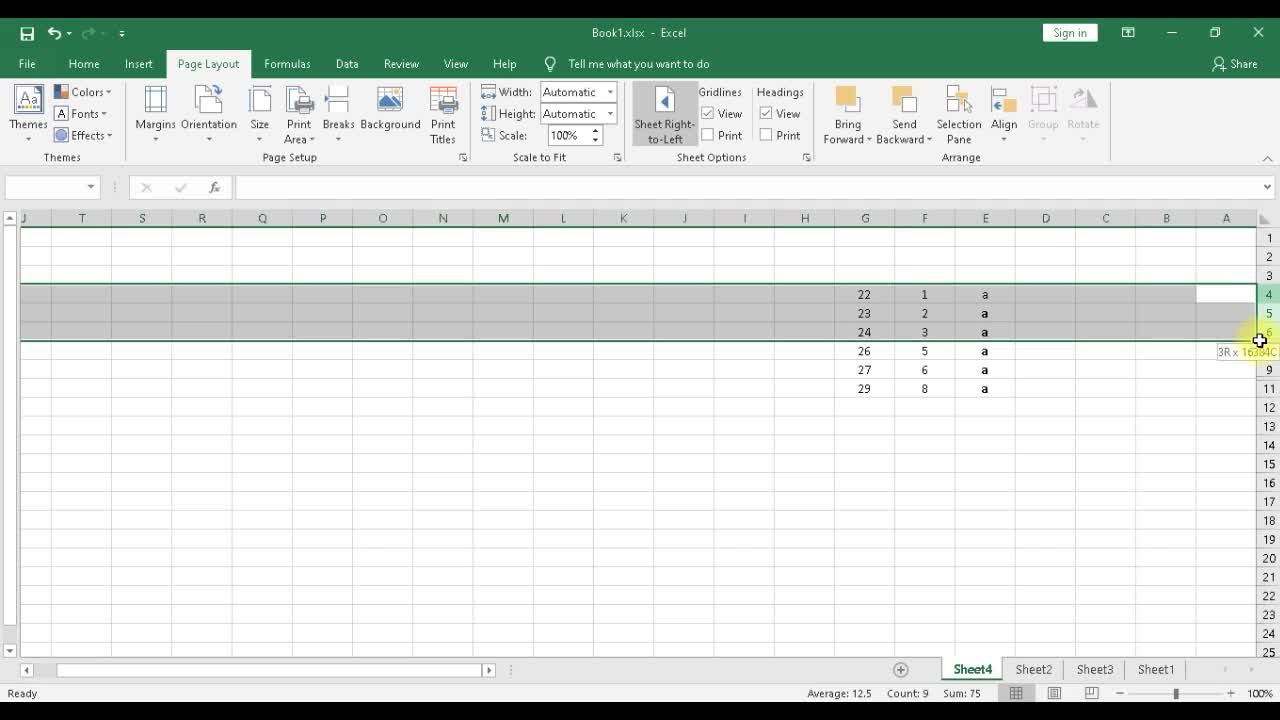Adjust the zoom slider in the status bar
Screen dimensions: 1280x720
point(1176,694)
